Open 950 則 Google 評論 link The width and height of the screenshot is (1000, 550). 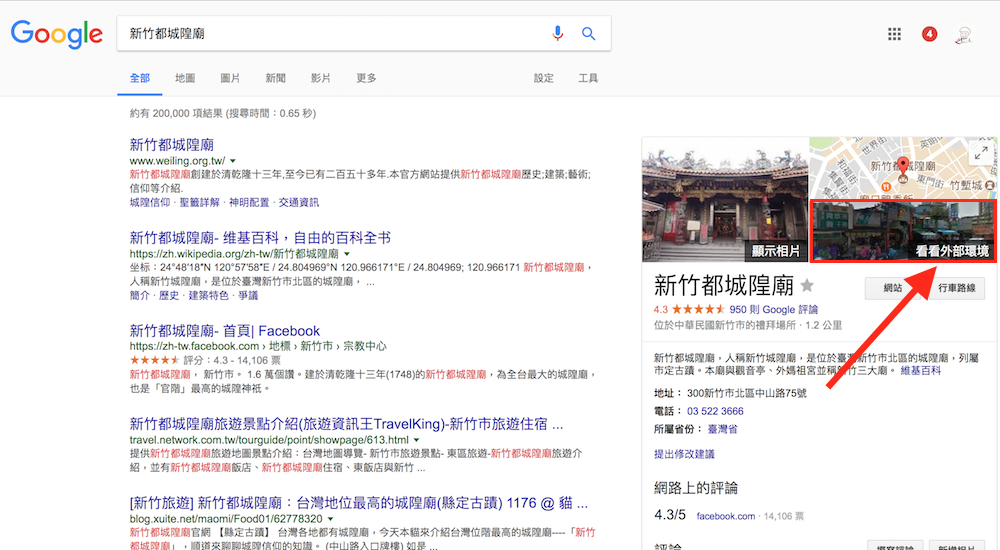(x=774, y=309)
